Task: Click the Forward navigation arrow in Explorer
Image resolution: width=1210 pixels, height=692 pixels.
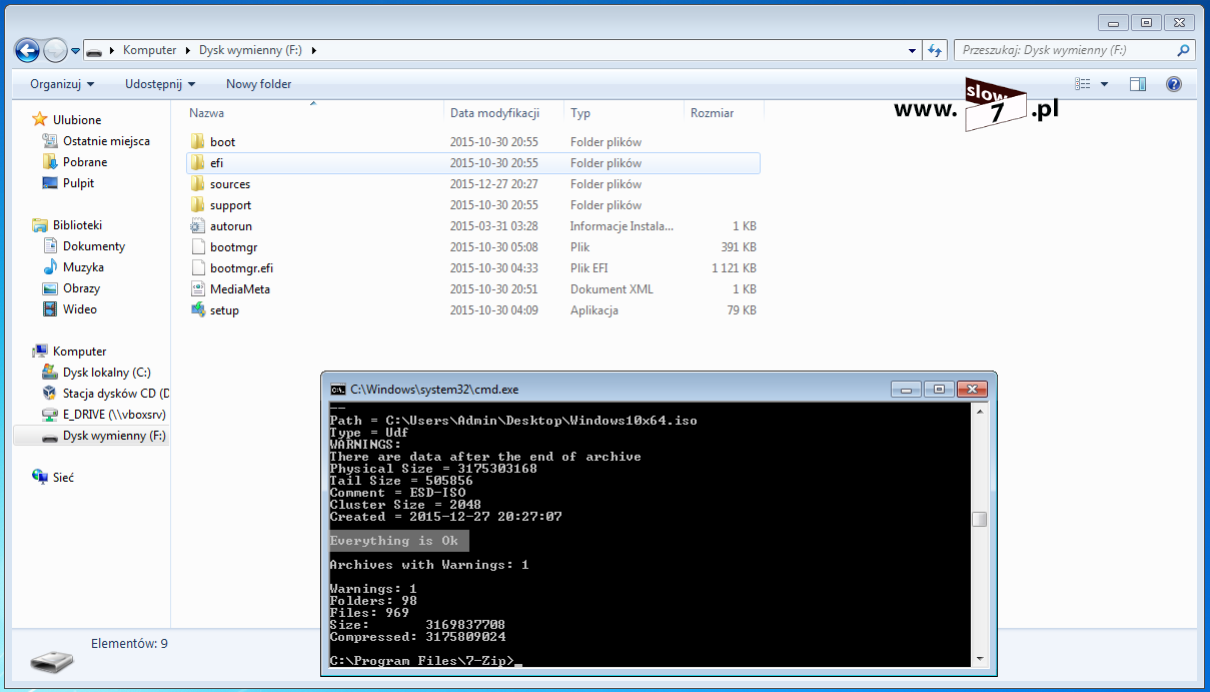Action: [x=56, y=50]
